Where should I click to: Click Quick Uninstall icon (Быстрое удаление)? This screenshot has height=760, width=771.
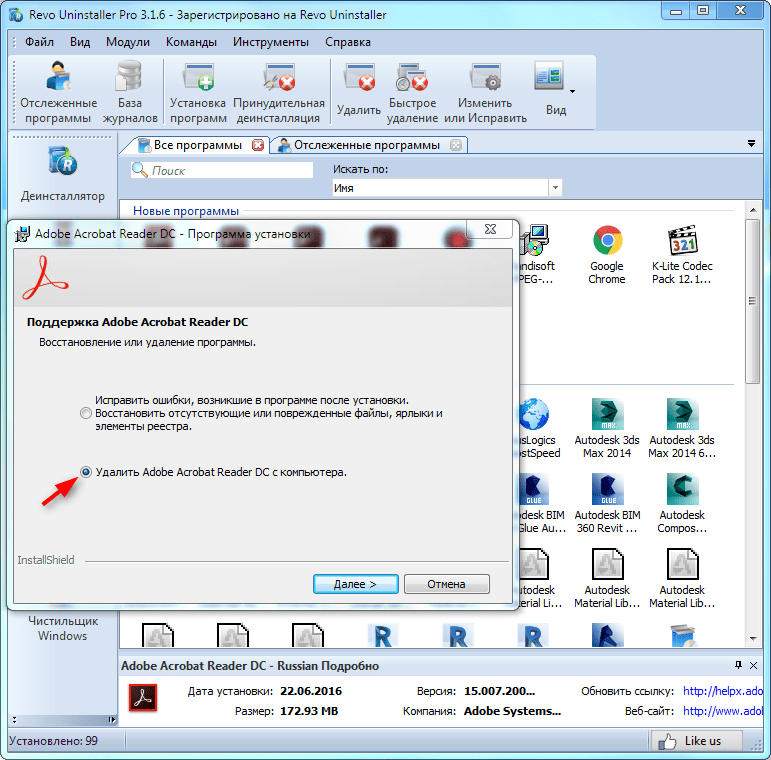(412, 92)
